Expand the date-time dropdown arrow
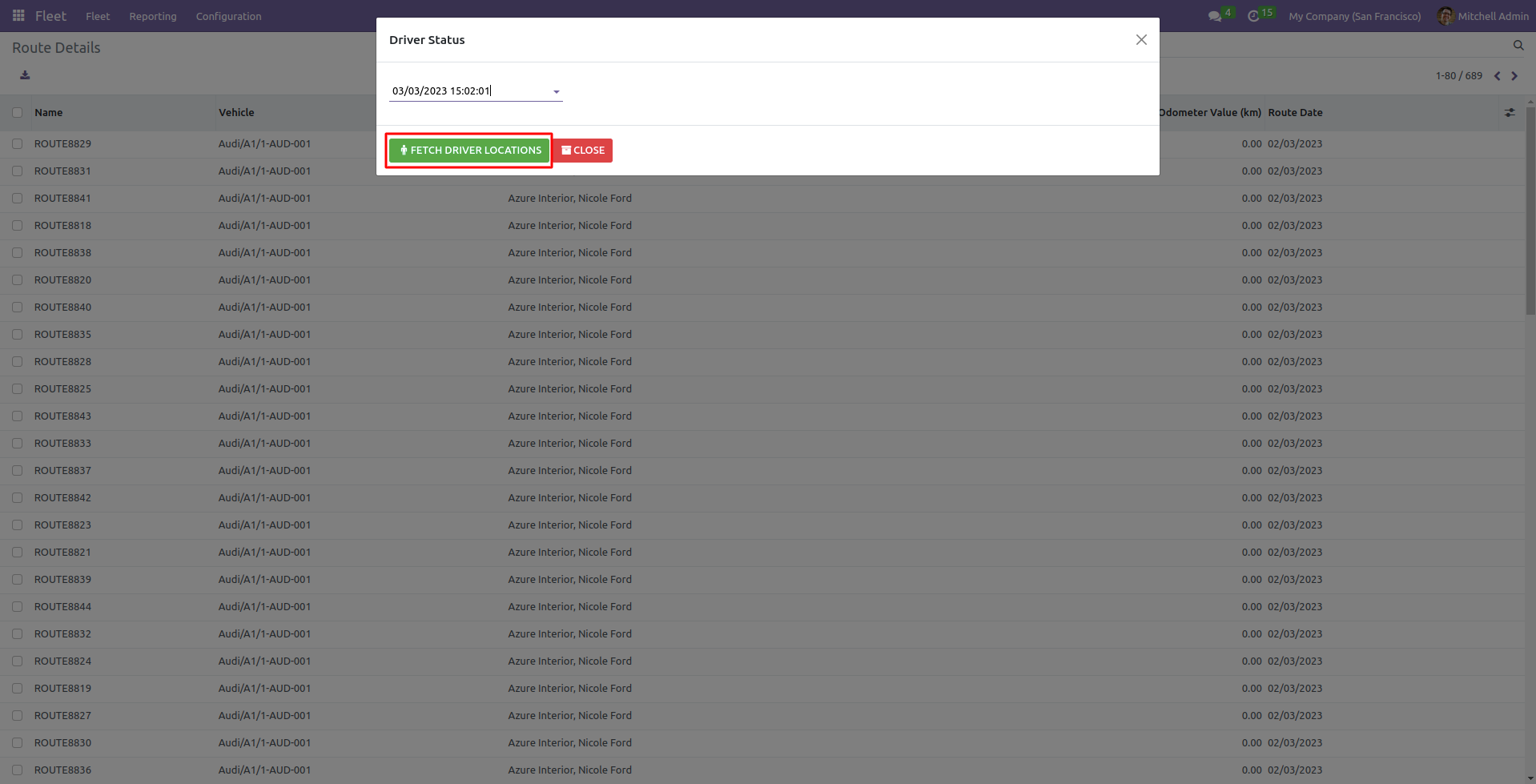This screenshot has height=784, width=1536. point(556,92)
